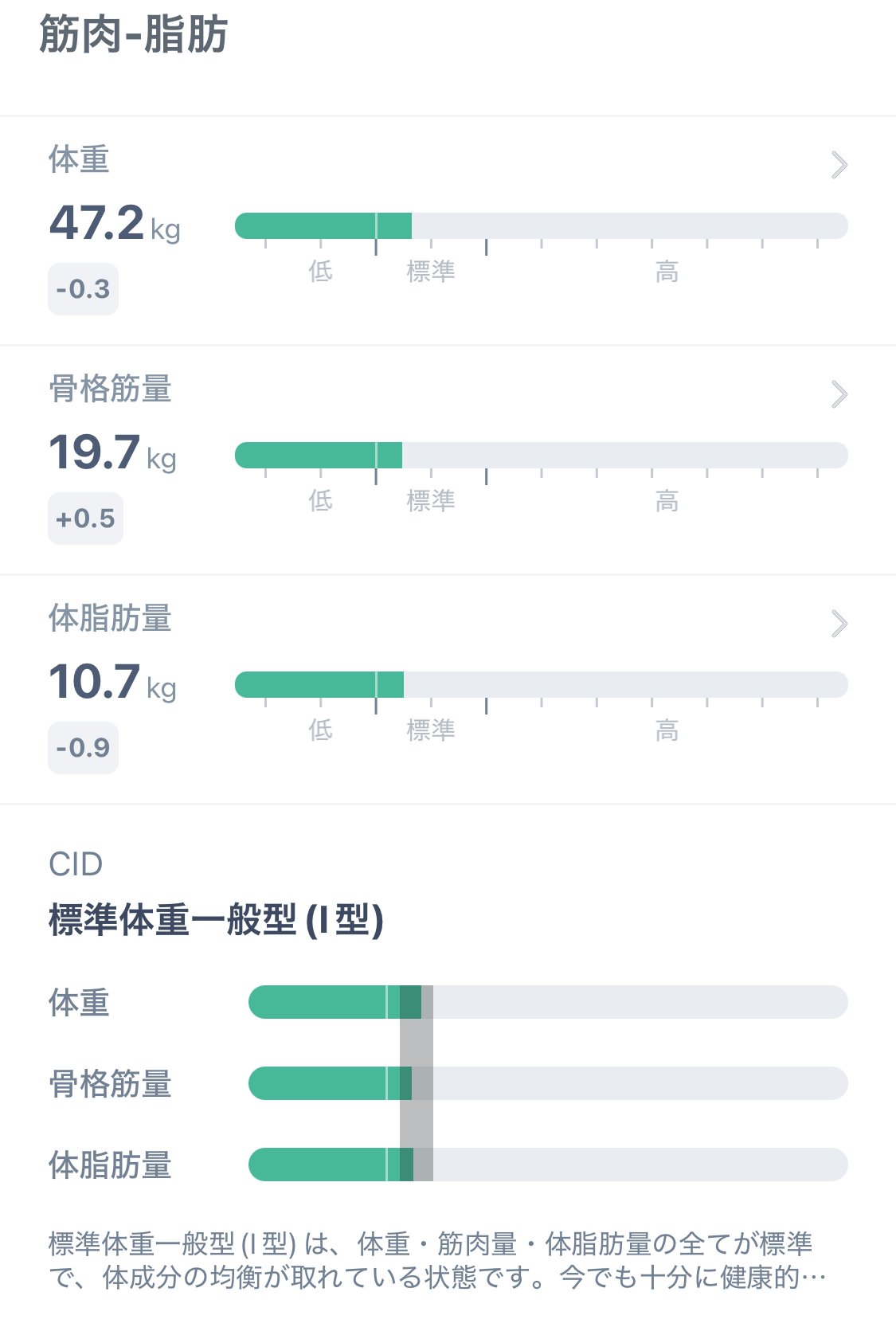Tap the 47.2 kg weight value
Screen dimensions: 896x1331
tap(115, 222)
